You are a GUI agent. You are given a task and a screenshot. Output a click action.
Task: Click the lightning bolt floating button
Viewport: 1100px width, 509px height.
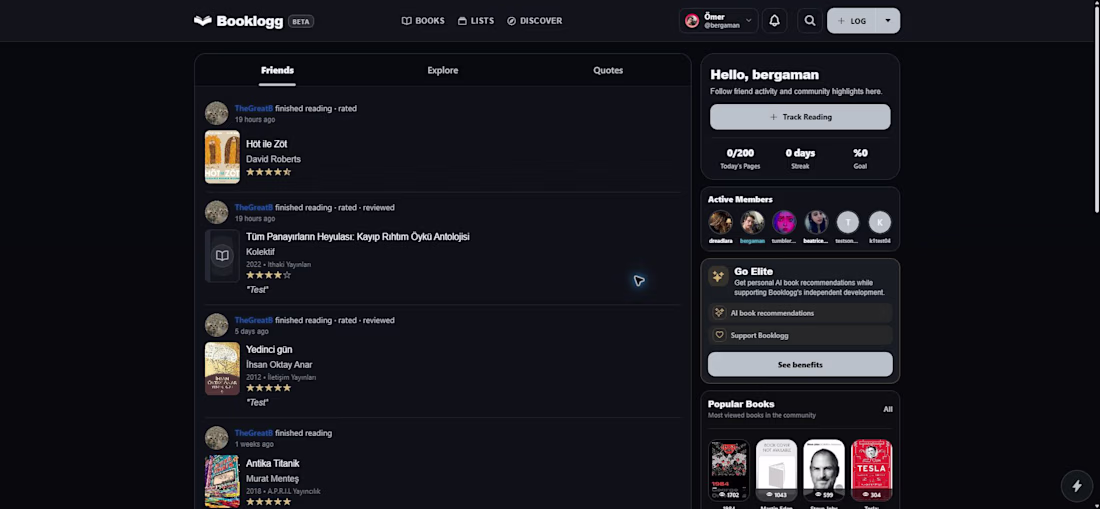1076,486
